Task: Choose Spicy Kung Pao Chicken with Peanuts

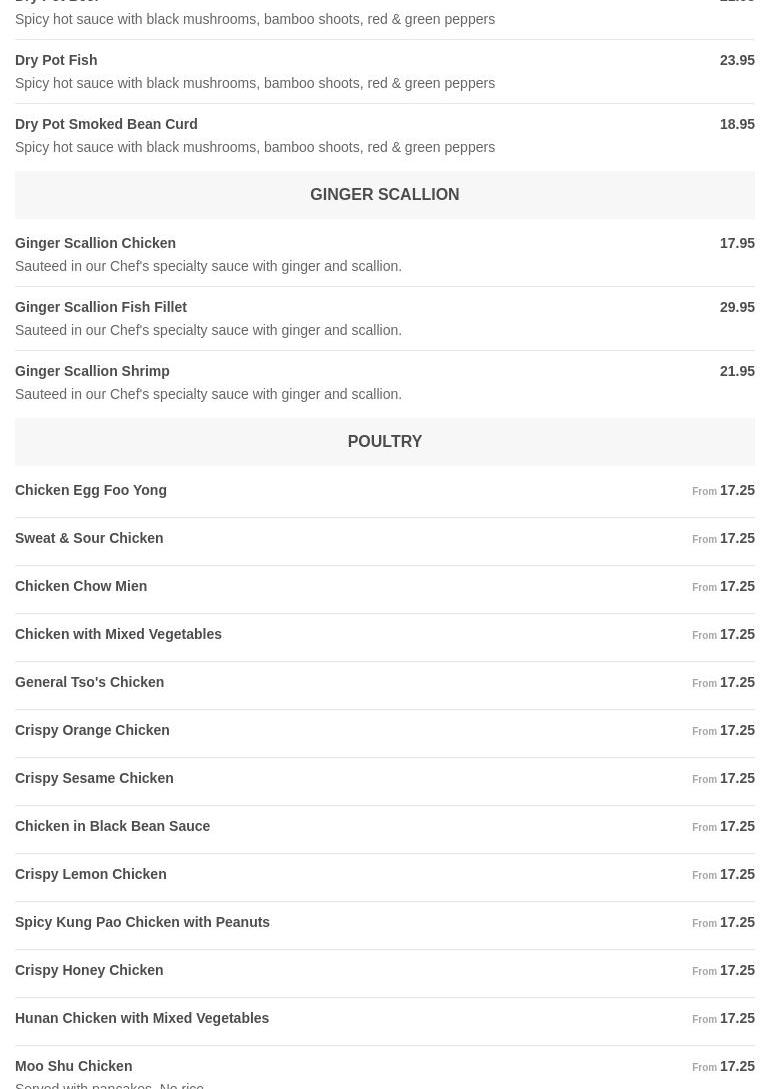Action: coord(142,922)
